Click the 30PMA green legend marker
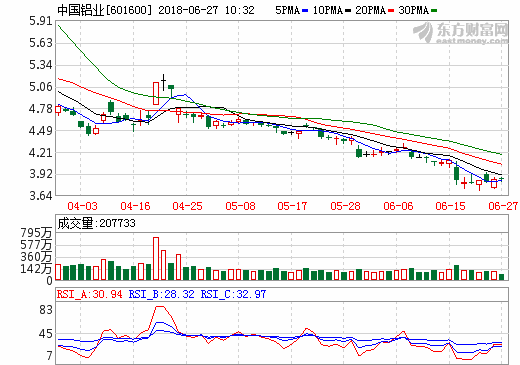 point(434,11)
